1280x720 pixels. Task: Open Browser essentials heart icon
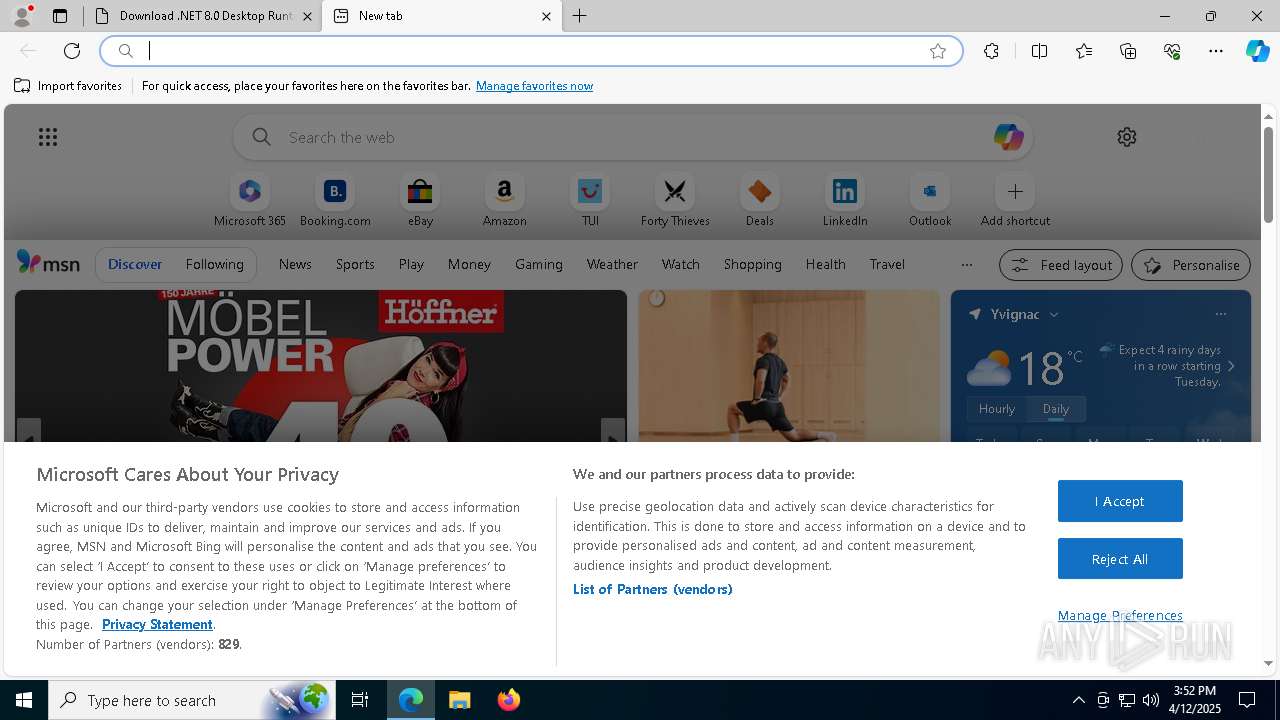pyautogui.click(x=1172, y=51)
